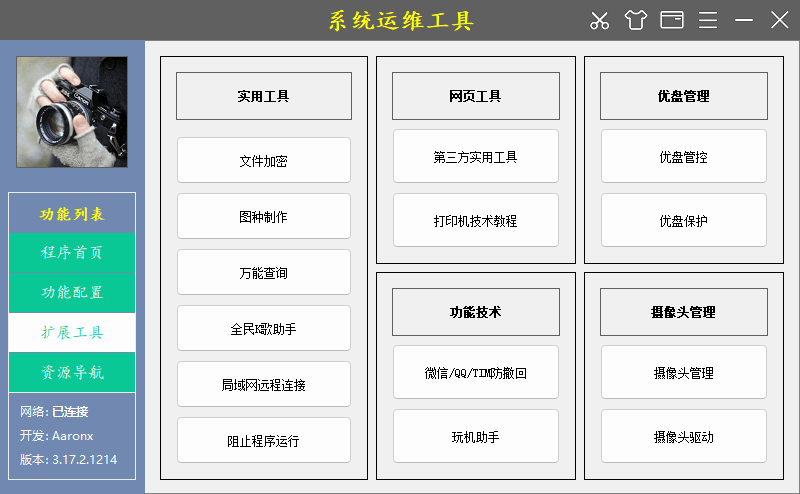This screenshot has width=800, height=494.
Task: Minimize the window from title bar
Action: (x=744, y=20)
